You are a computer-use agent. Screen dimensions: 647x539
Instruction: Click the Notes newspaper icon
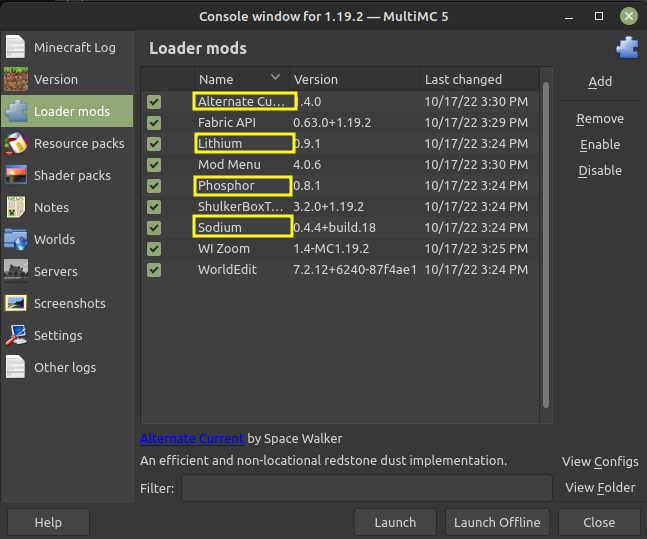(16, 207)
